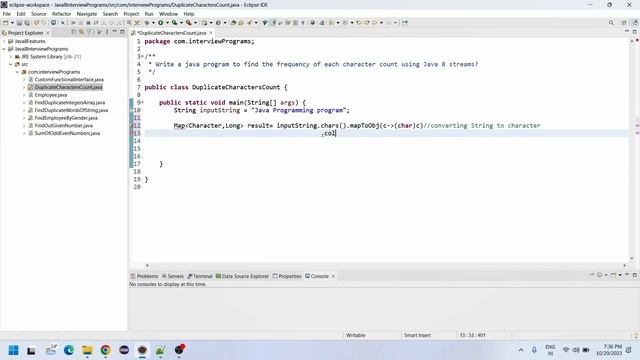The height and width of the screenshot is (360, 640).
Task: Click Collapse All in Project Explorer
Action: pos(74,32)
